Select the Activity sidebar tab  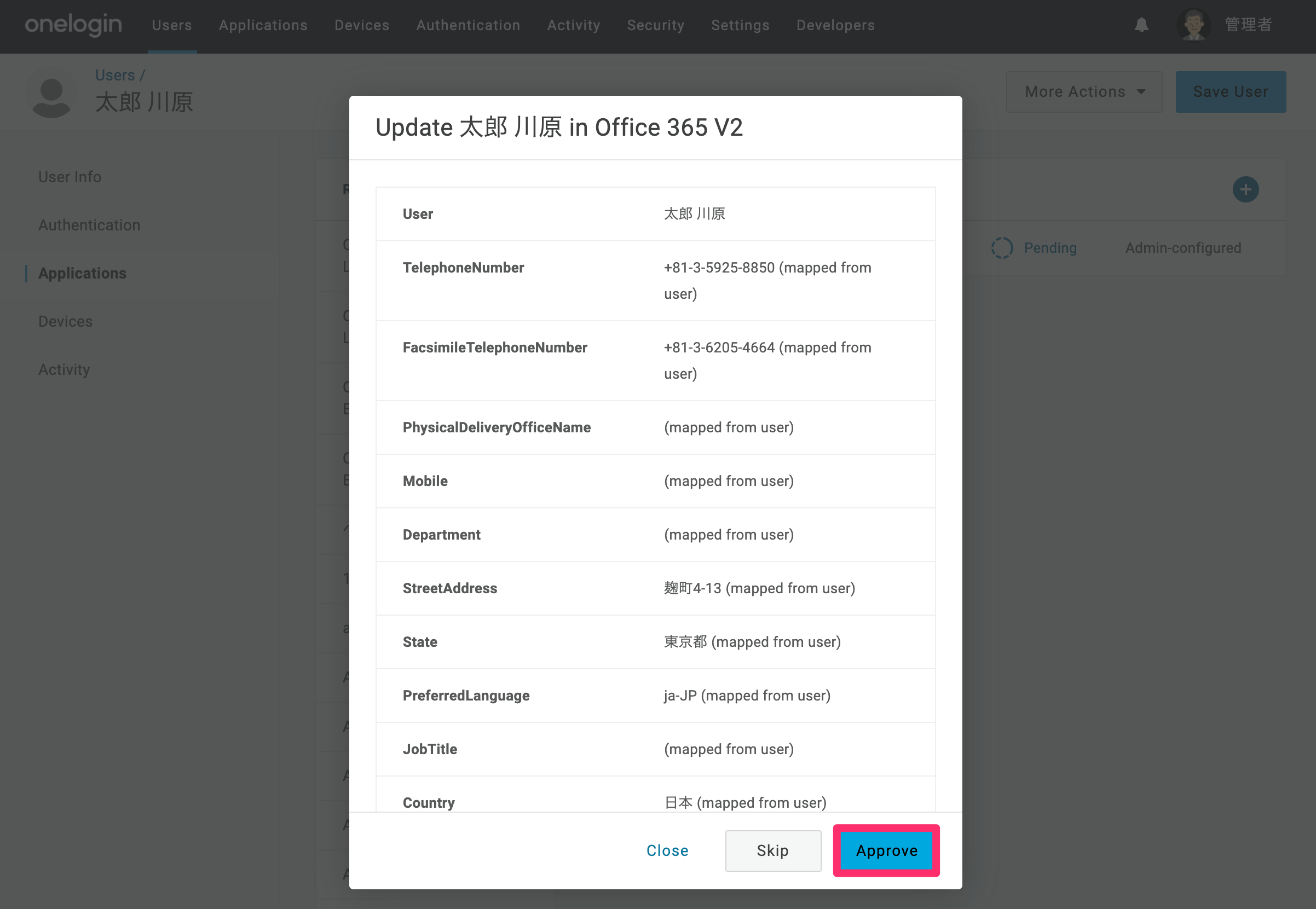click(64, 369)
